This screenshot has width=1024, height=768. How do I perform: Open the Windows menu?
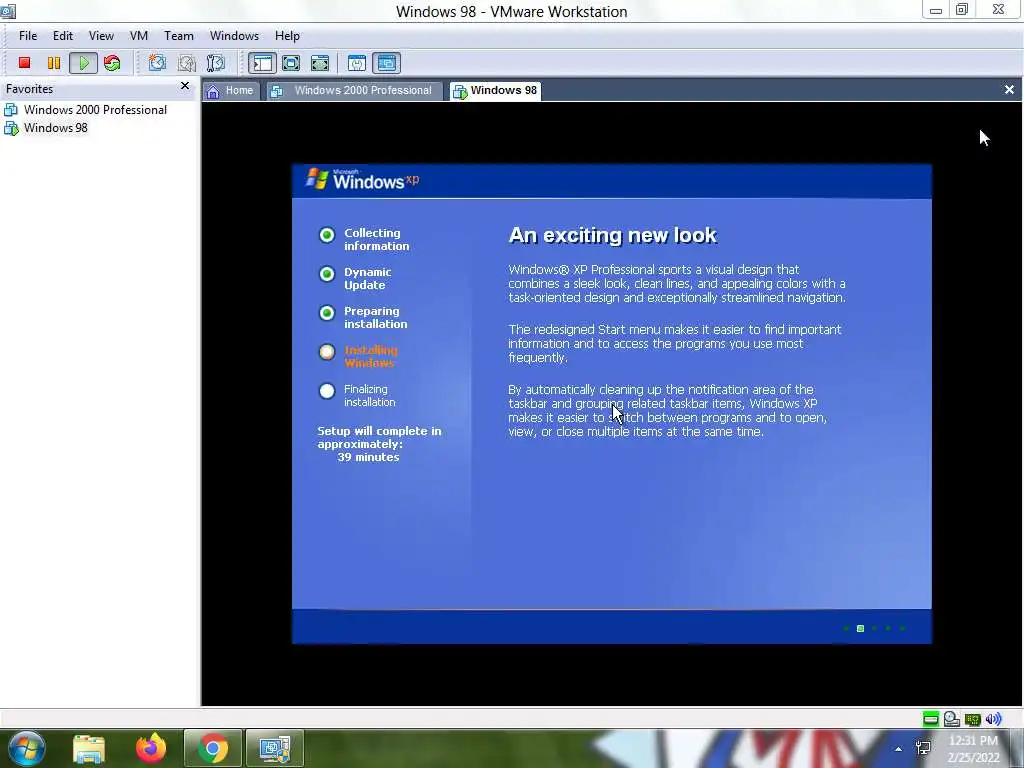point(234,36)
